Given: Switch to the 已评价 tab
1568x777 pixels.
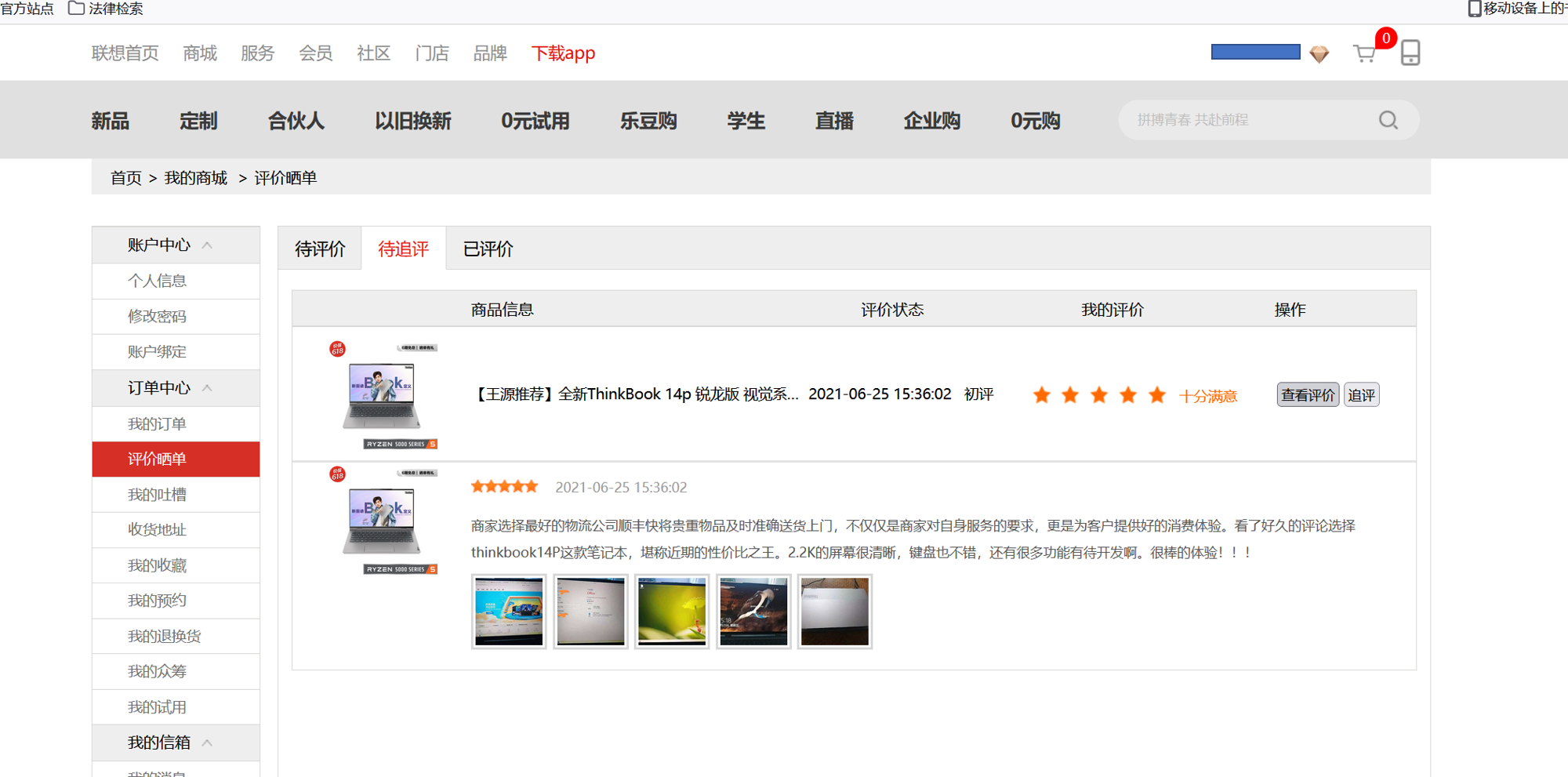Looking at the screenshot, I should (488, 249).
